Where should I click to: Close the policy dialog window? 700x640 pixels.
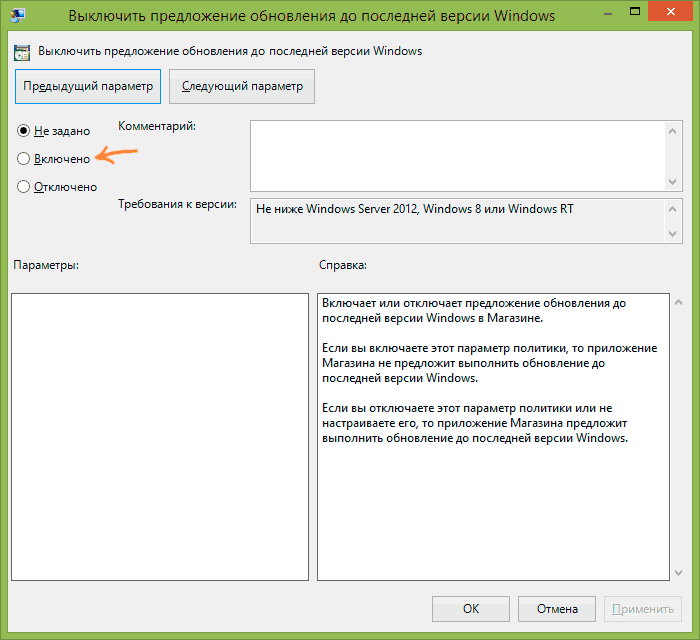point(671,11)
